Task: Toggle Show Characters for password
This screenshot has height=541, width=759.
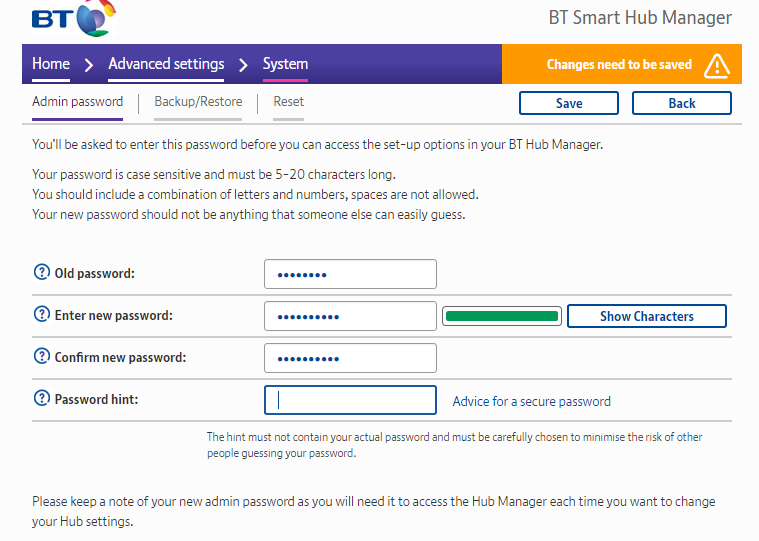Action: [646, 316]
